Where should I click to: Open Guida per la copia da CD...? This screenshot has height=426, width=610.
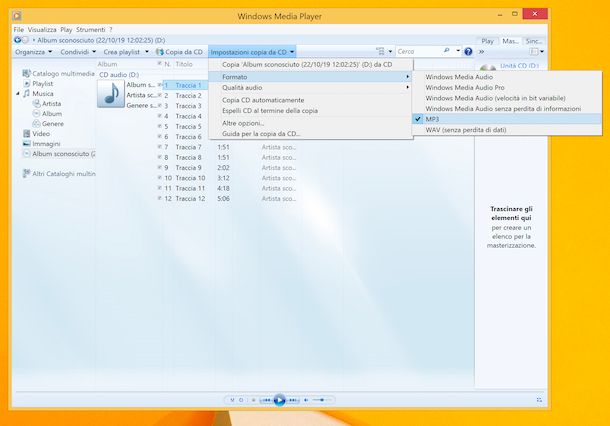coord(310,133)
